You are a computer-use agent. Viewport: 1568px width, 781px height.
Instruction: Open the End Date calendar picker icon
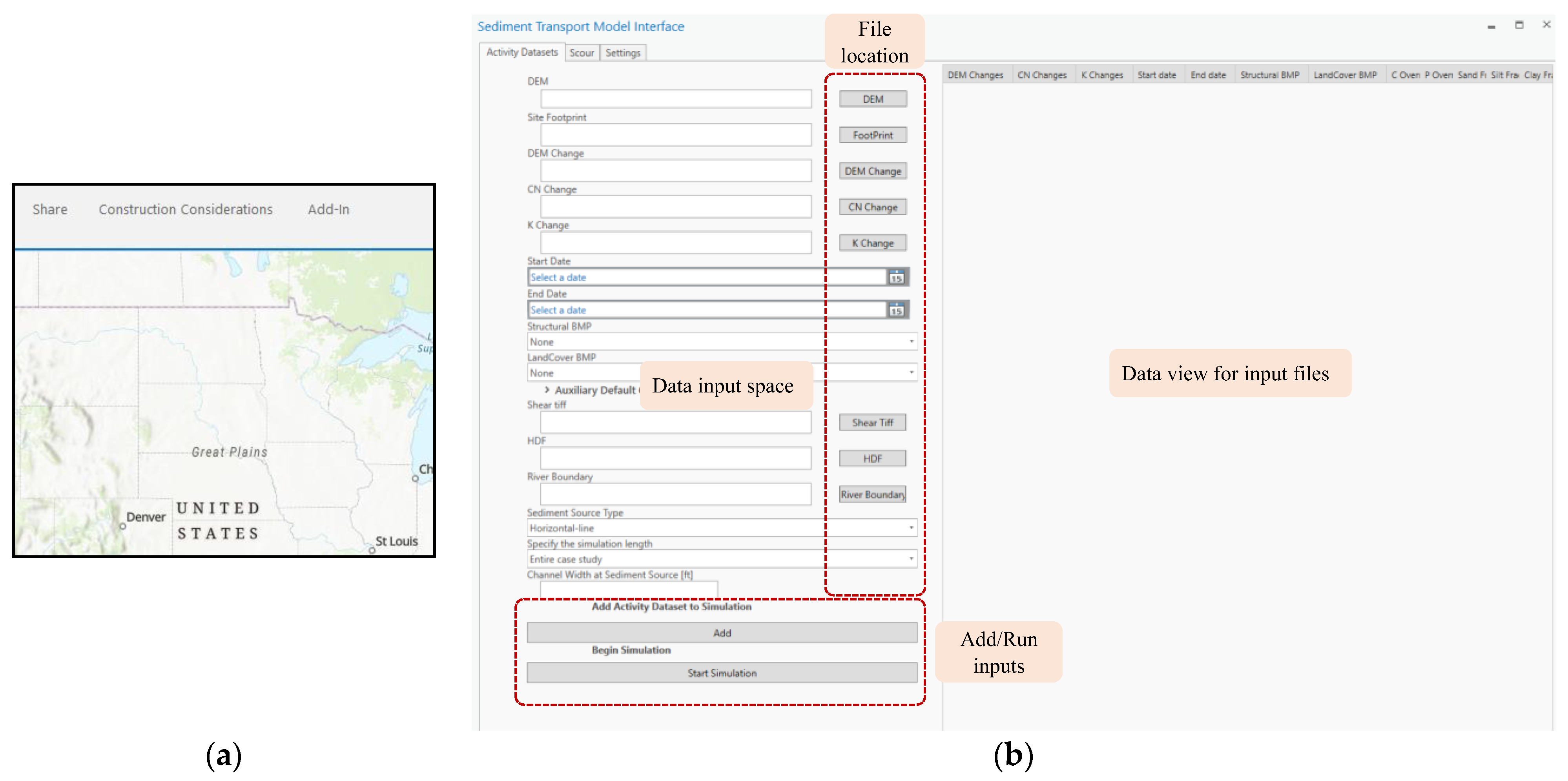pos(896,310)
